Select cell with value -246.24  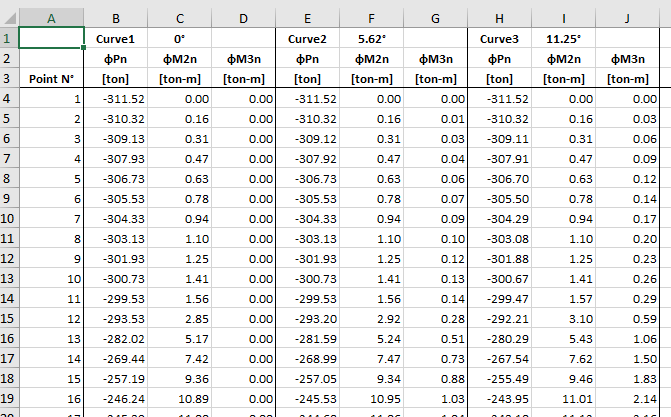116,399
